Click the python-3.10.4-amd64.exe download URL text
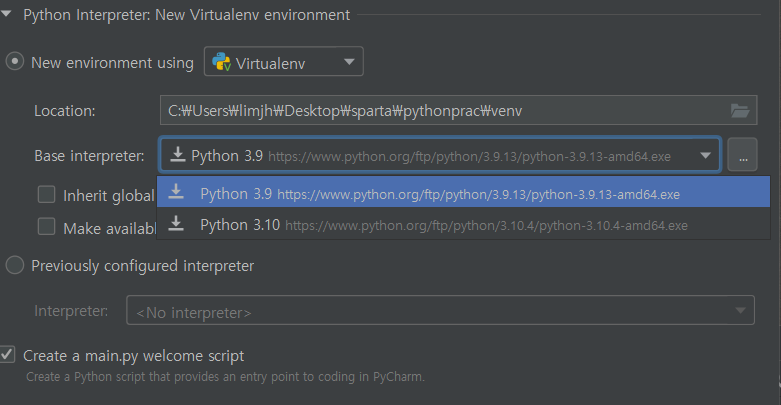 [486, 226]
